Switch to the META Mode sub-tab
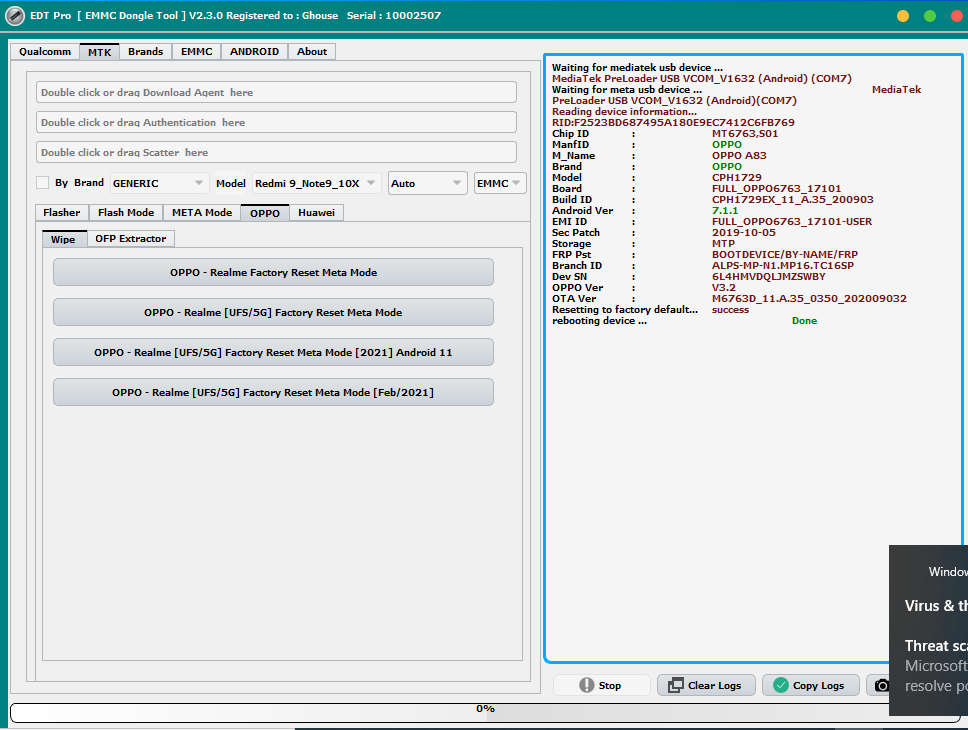Image resolution: width=968 pixels, height=730 pixels. coord(202,212)
